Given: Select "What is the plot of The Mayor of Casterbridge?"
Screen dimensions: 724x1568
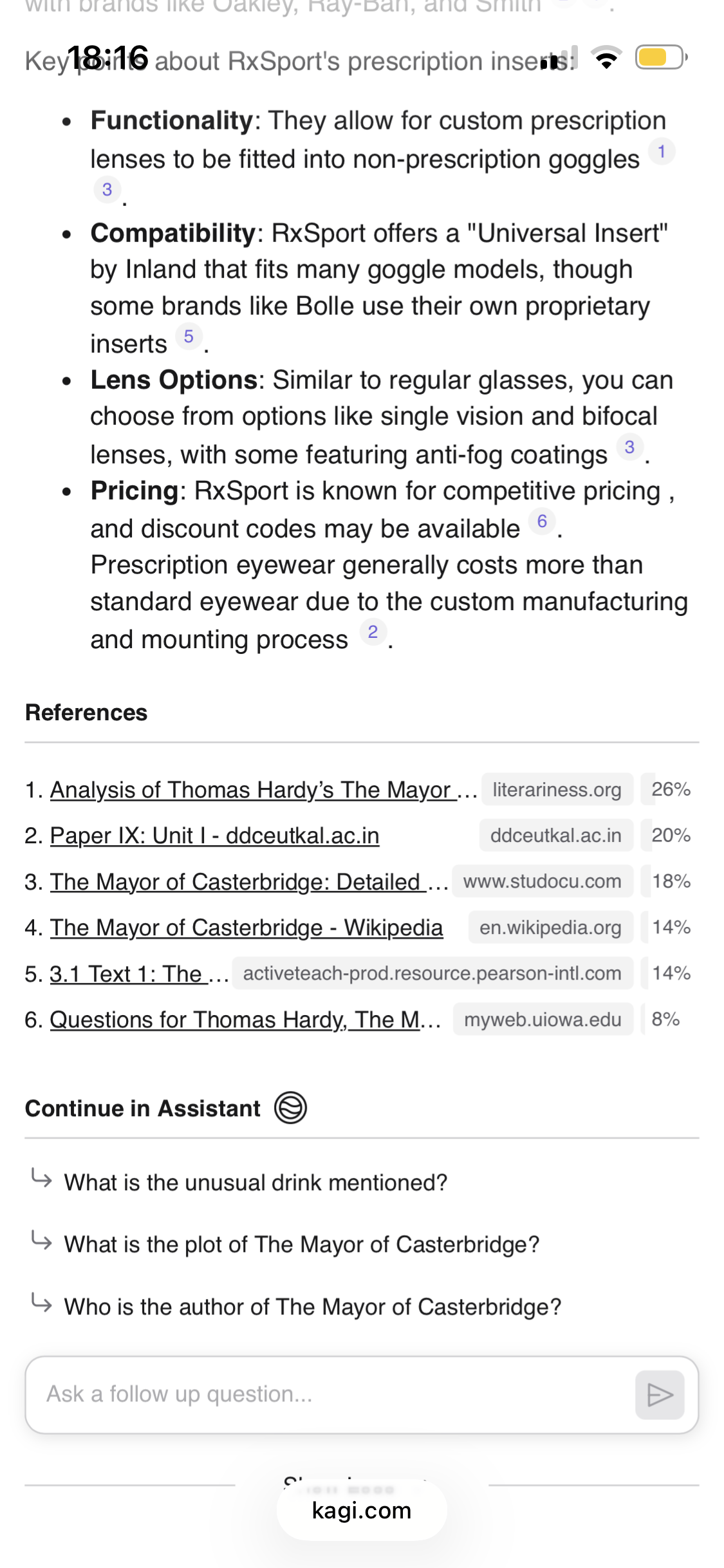Looking at the screenshot, I should (x=301, y=1245).
